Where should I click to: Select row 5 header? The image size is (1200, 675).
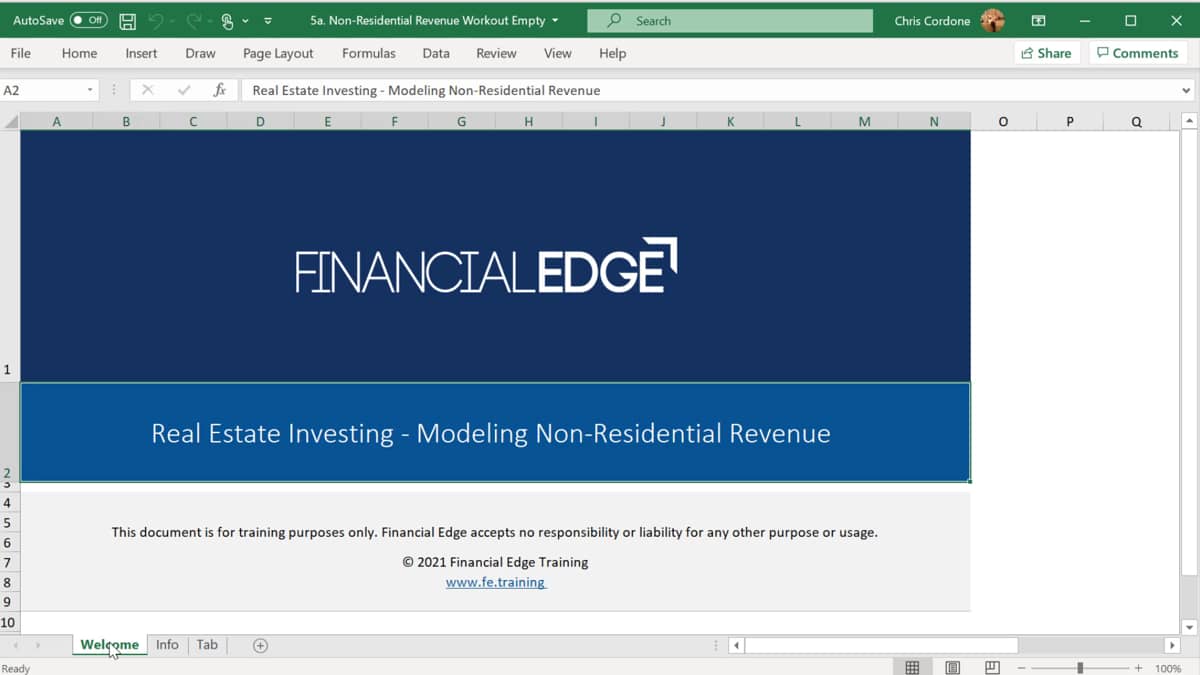click(x=9, y=523)
